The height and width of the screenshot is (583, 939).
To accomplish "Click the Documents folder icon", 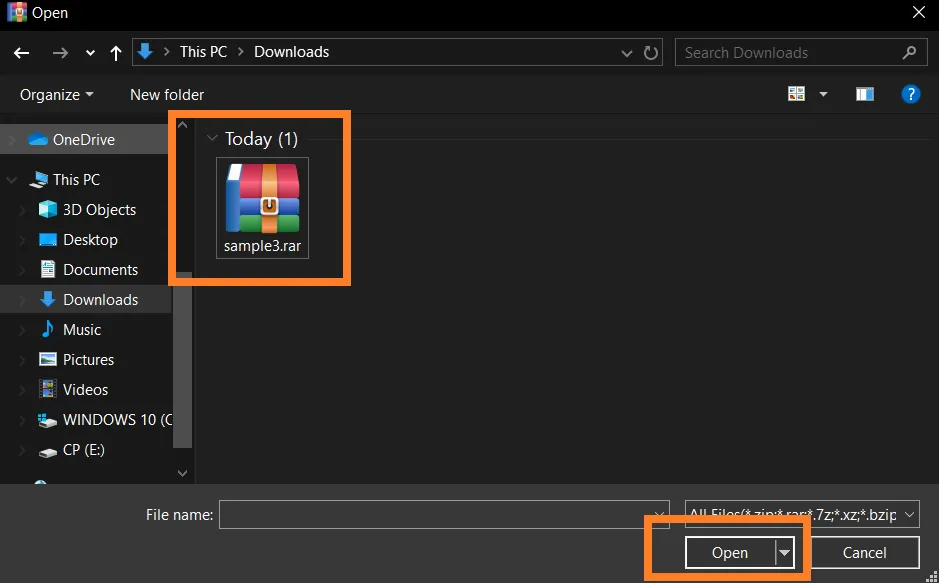I will pyautogui.click(x=48, y=269).
